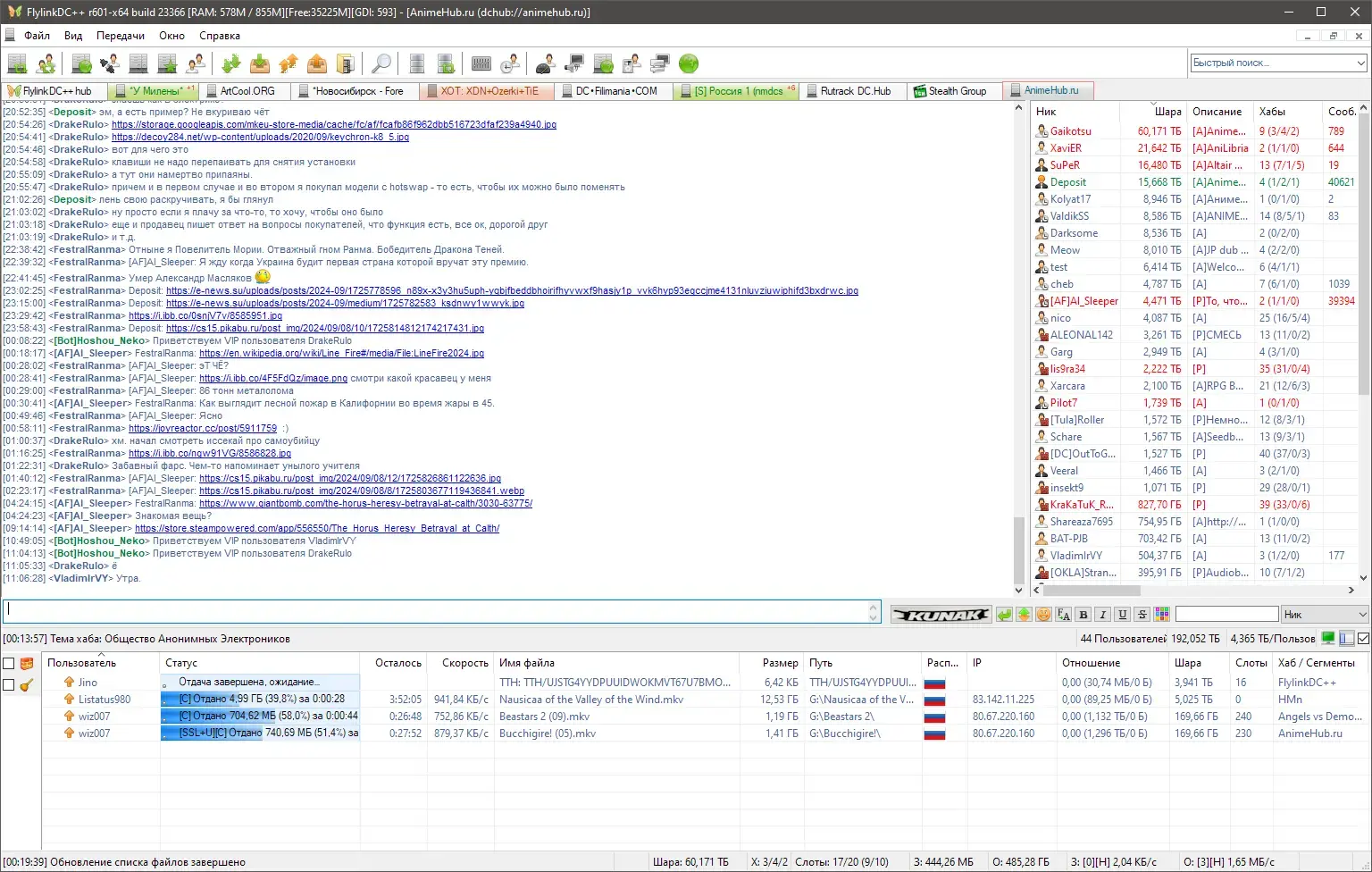Click the user with speed gauge icon
This screenshot has width=1372, height=872.
pyautogui.click(x=546, y=63)
